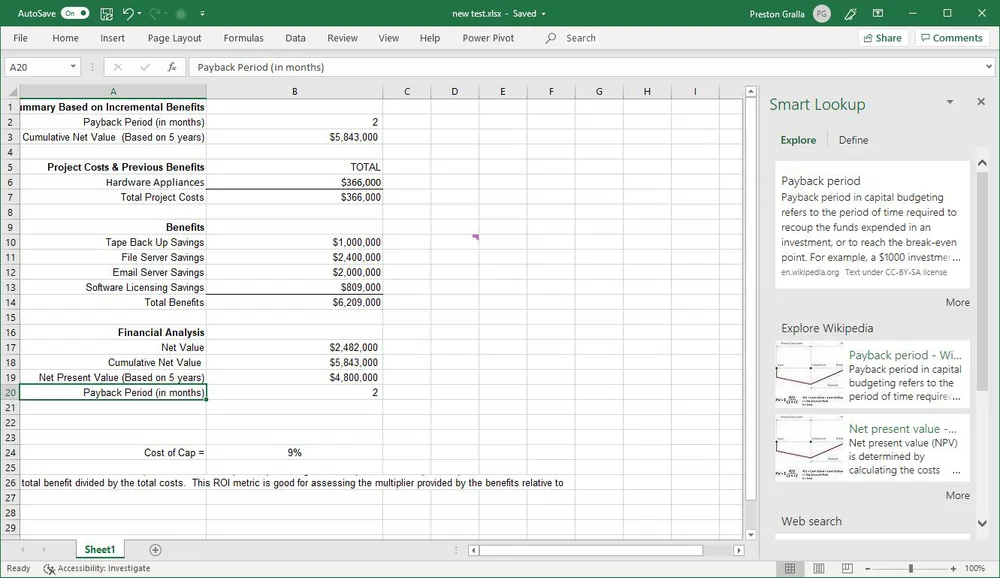1000x578 pixels.
Task: Open the Undo history dropdown arrow
Action: tap(139, 13)
